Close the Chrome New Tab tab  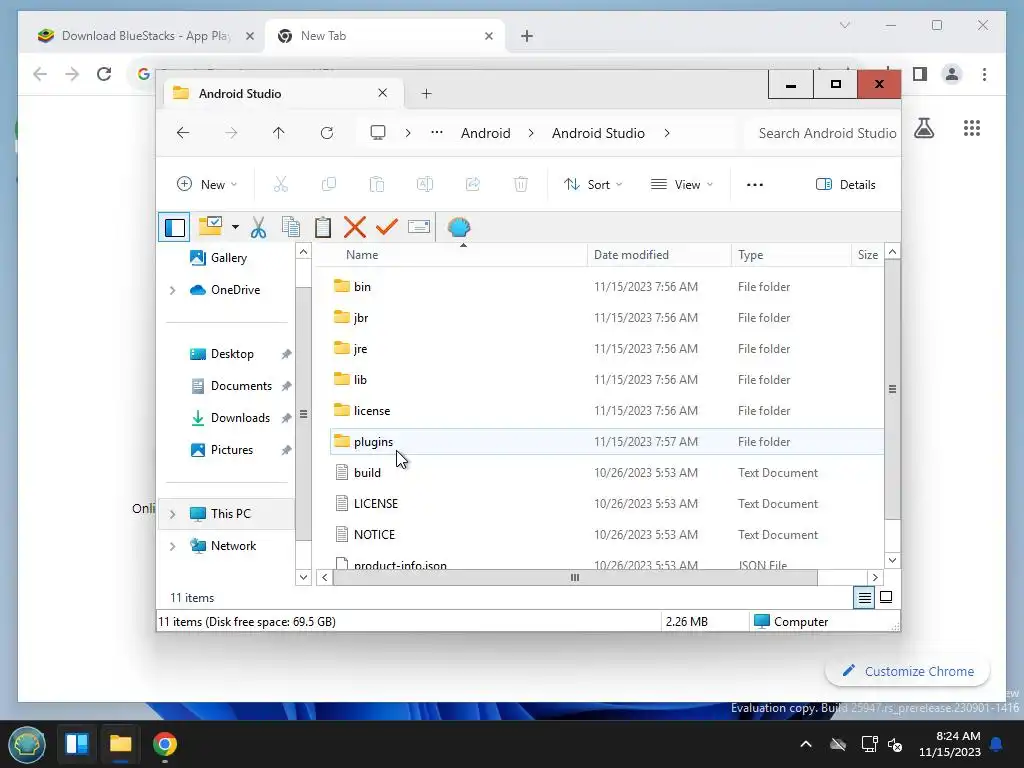pyautogui.click(x=488, y=36)
